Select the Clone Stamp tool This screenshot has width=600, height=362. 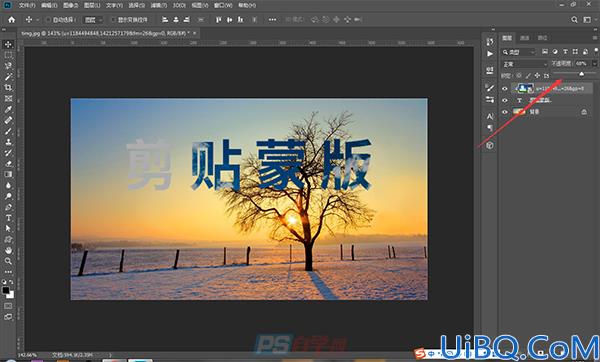click(x=8, y=142)
